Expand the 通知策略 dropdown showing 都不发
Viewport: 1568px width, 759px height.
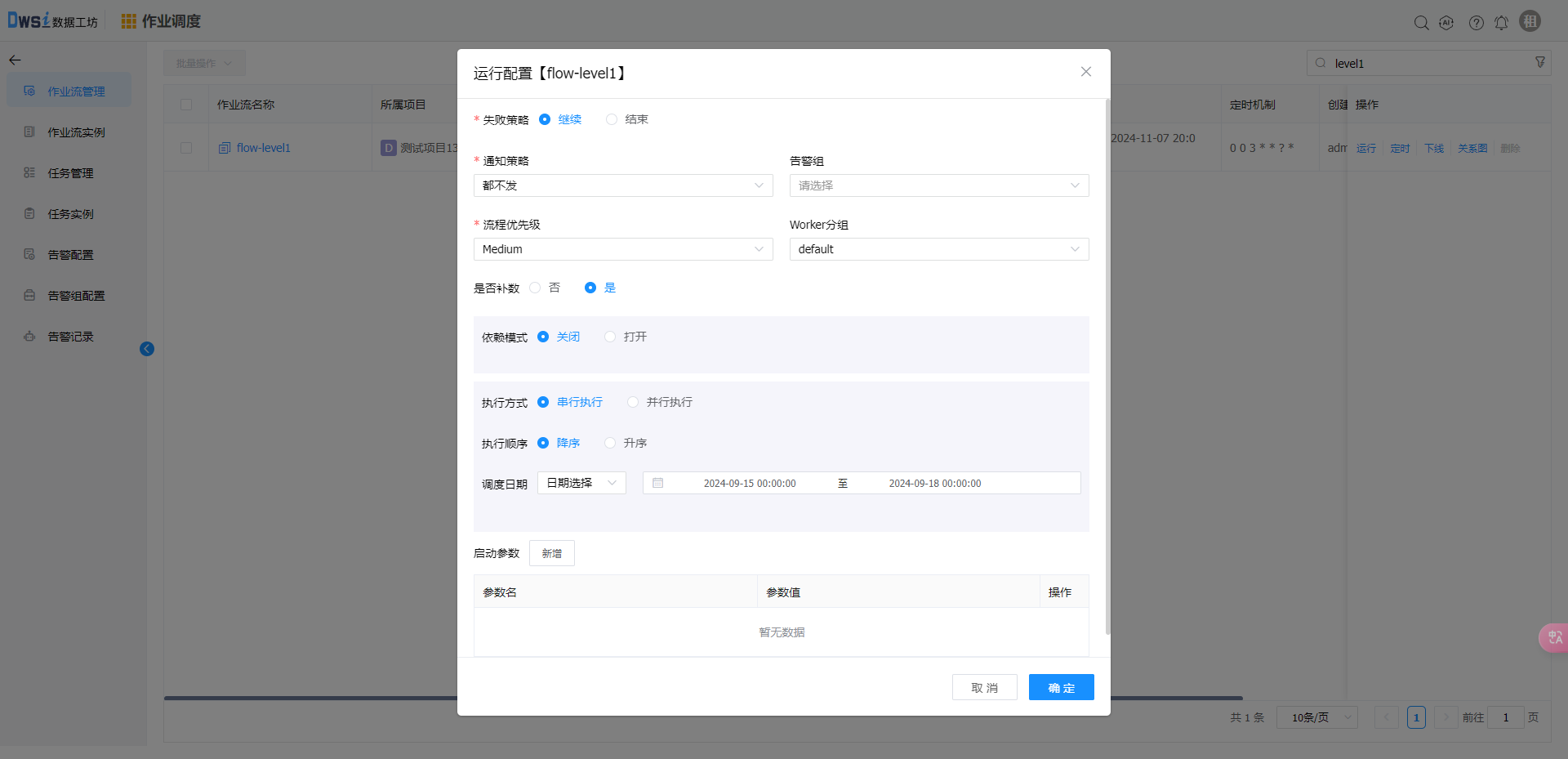click(x=622, y=185)
